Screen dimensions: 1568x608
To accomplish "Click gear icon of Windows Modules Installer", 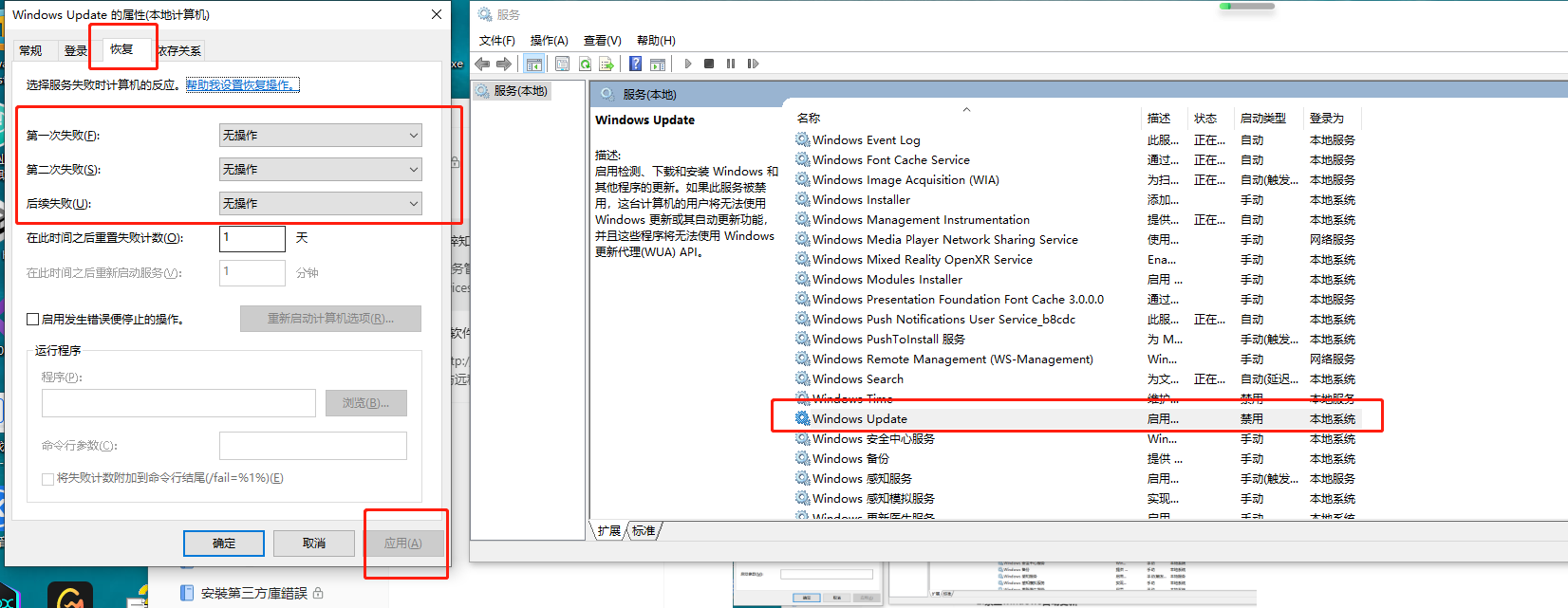I will coord(803,279).
